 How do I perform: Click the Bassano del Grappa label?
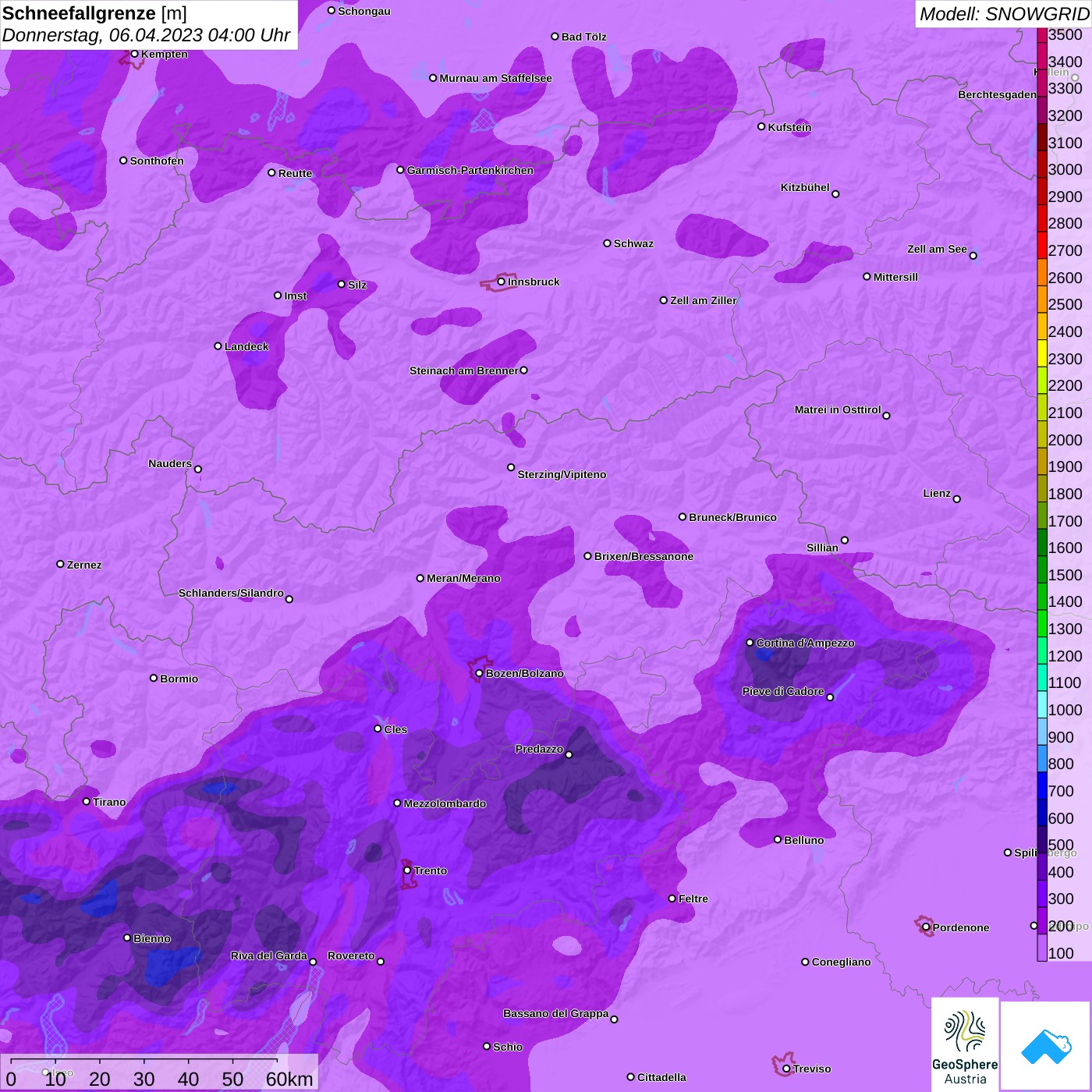[555, 1013]
